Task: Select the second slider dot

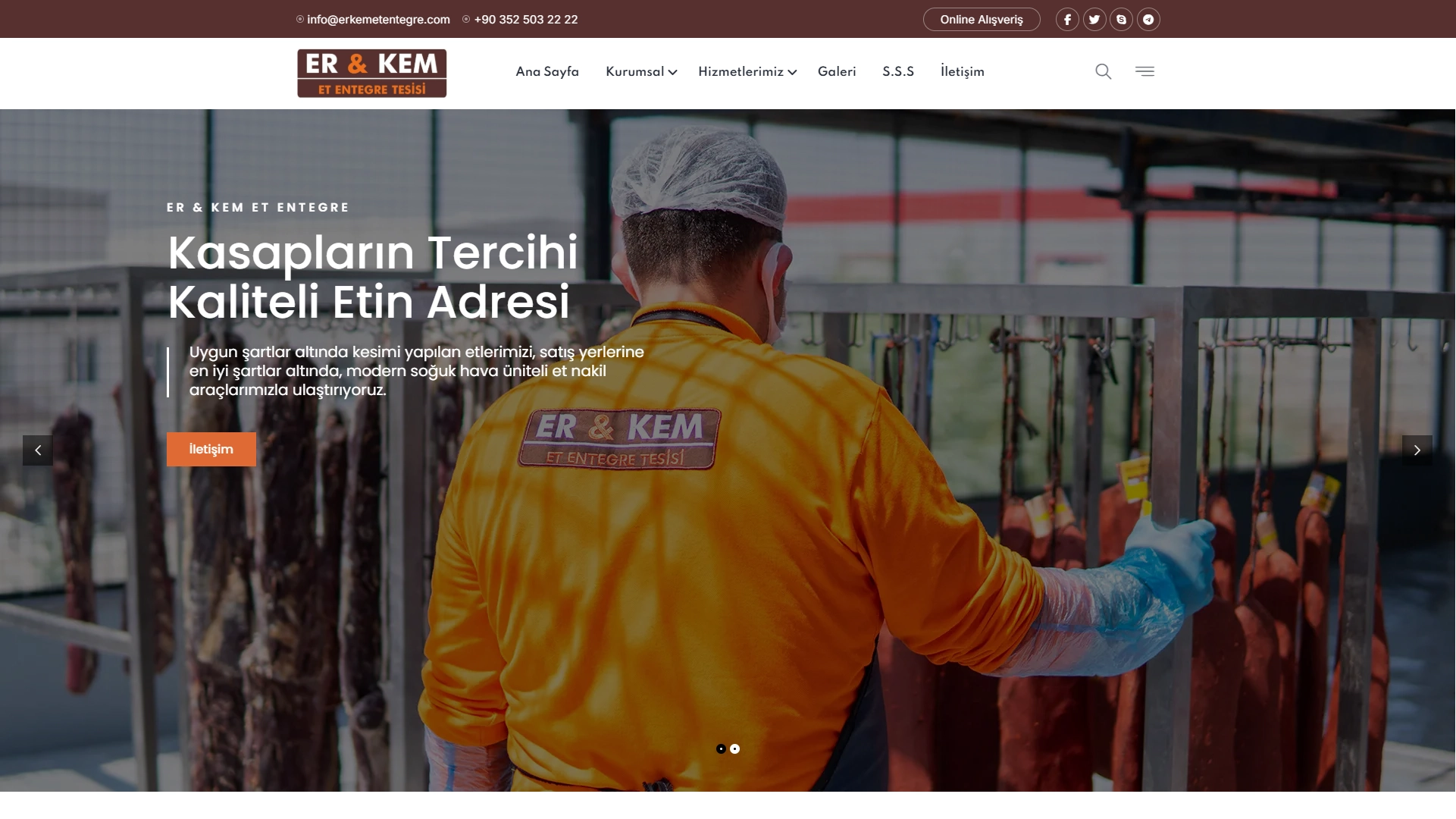Action: pyautogui.click(x=734, y=749)
